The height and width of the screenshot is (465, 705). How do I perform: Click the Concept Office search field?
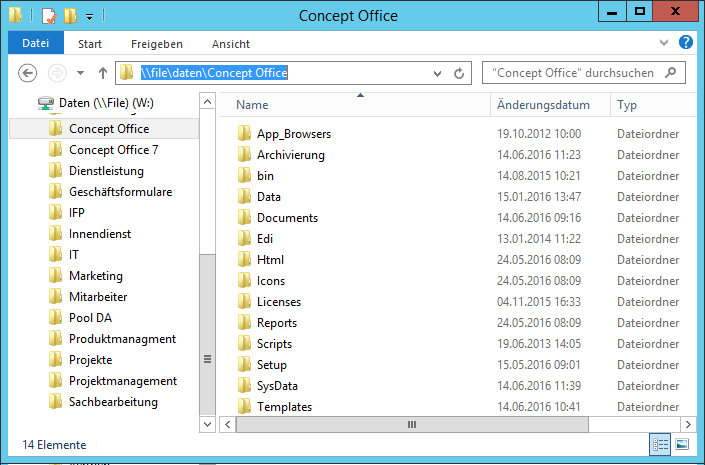point(572,73)
